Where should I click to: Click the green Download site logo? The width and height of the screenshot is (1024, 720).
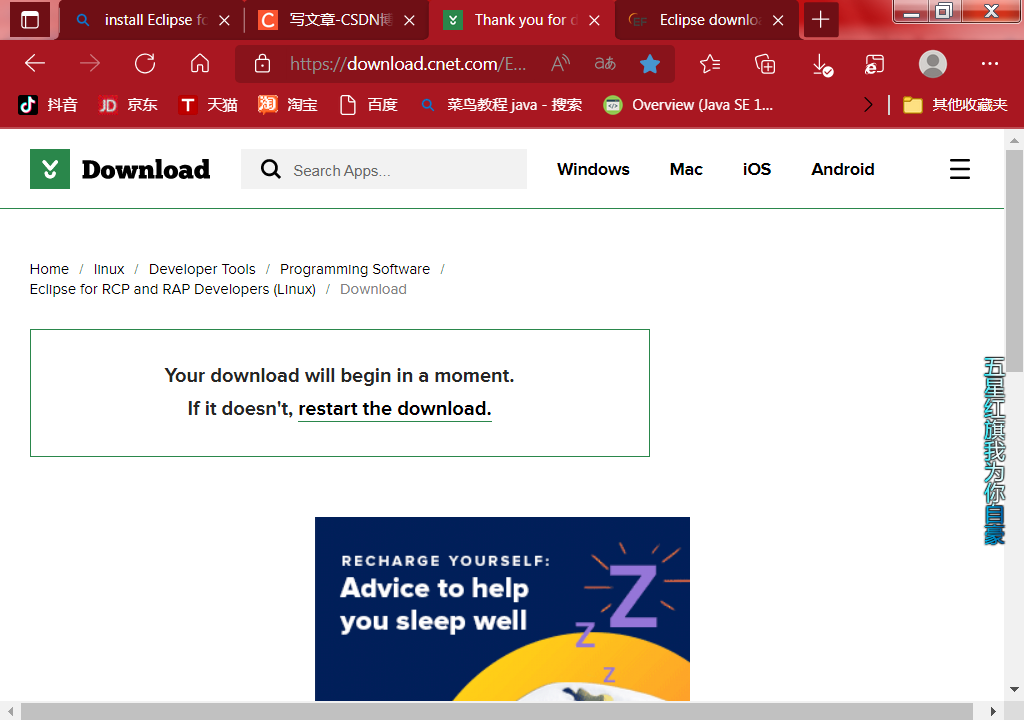pyautogui.click(x=50, y=169)
